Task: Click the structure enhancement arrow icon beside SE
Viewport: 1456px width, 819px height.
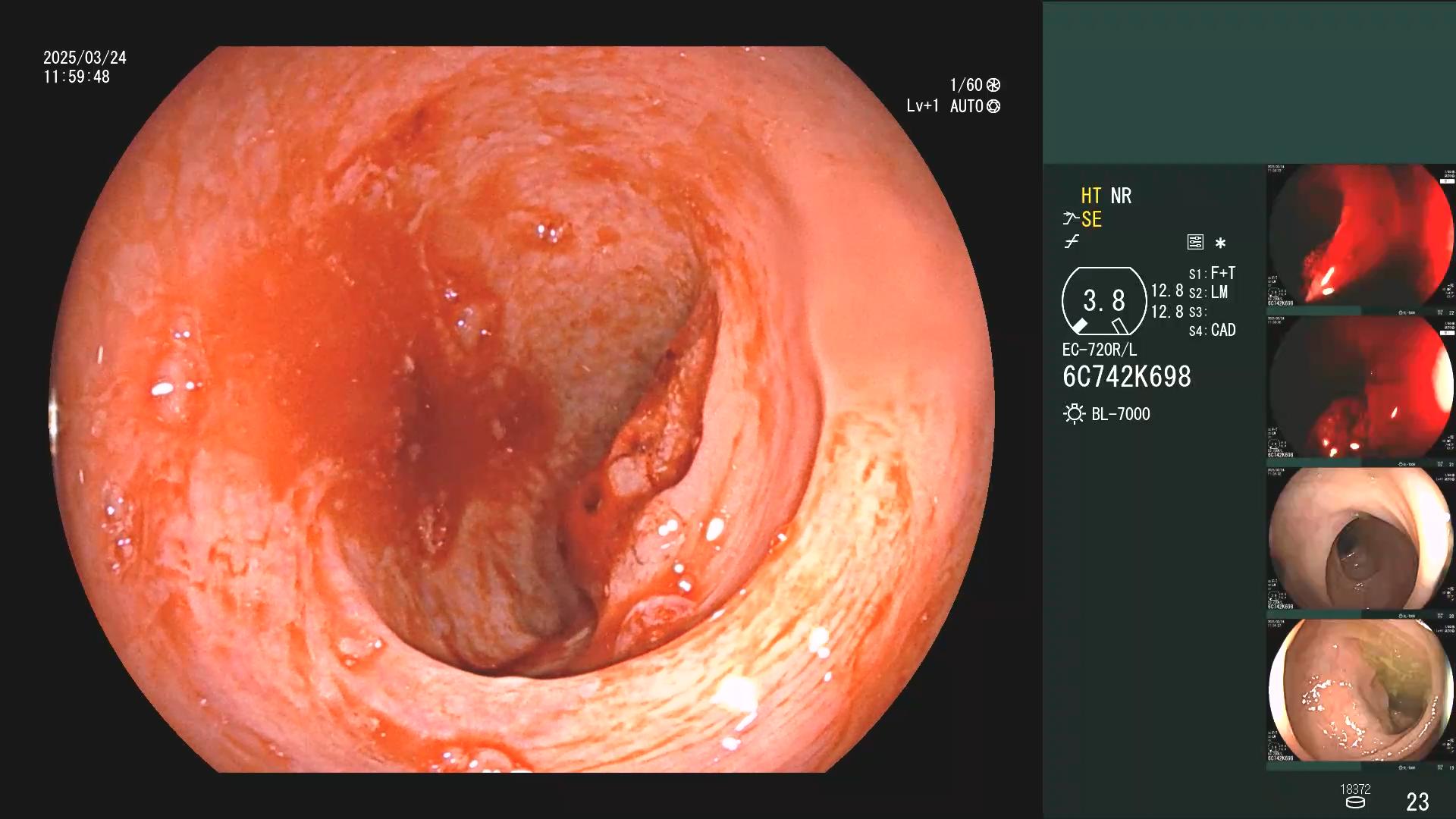Action: 1071,219
